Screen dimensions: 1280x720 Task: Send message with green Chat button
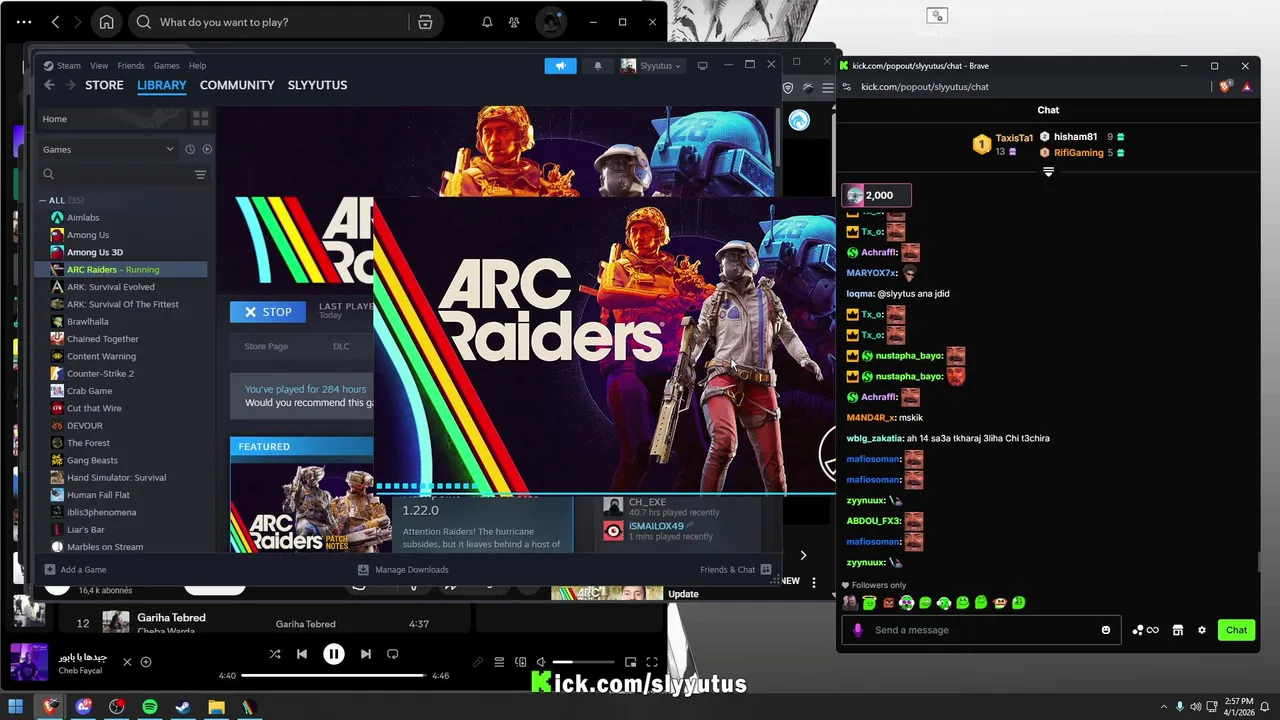[1237, 630]
